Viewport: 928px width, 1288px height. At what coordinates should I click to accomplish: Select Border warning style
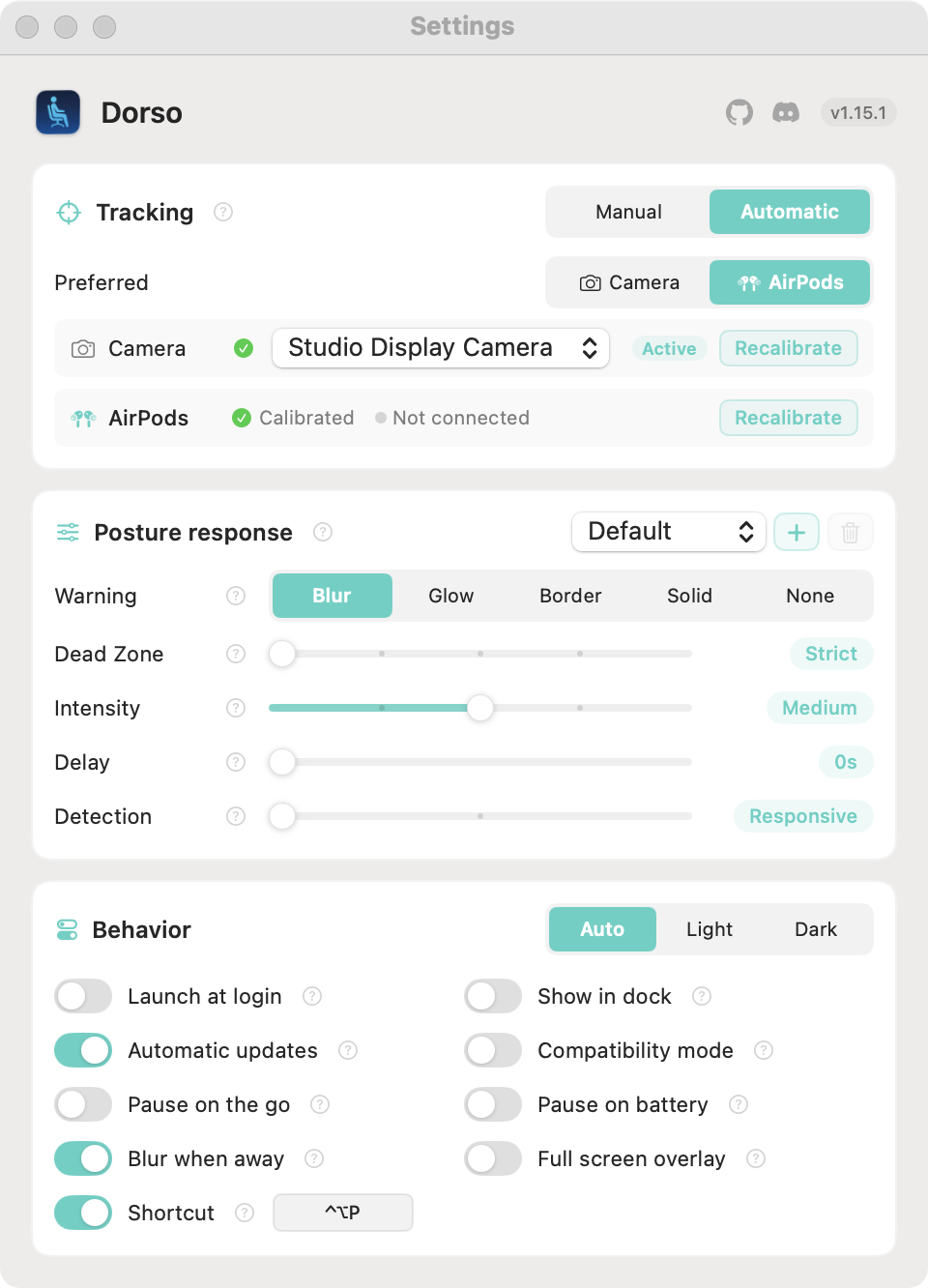[570, 596]
